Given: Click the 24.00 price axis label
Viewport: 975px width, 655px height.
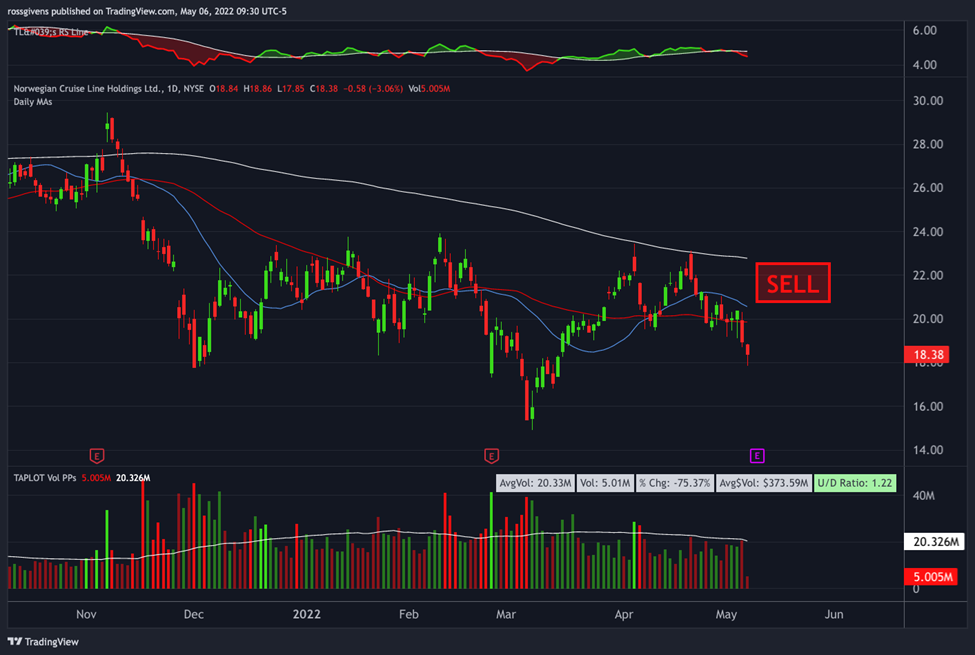Looking at the screenshot, I should point(928,232).
